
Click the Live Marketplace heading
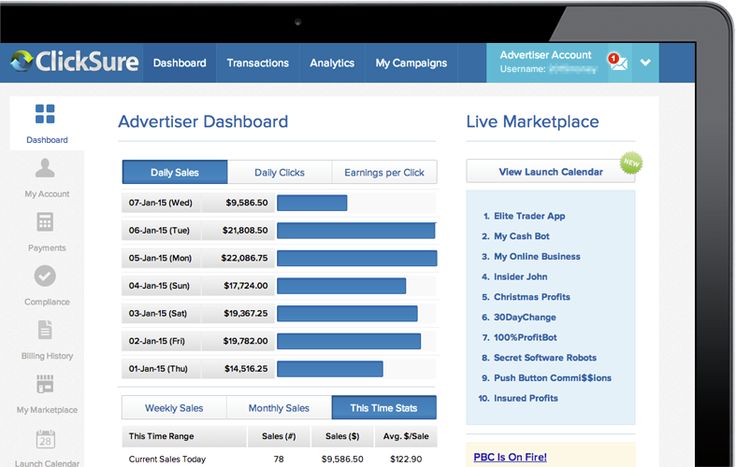pos(532,122)
